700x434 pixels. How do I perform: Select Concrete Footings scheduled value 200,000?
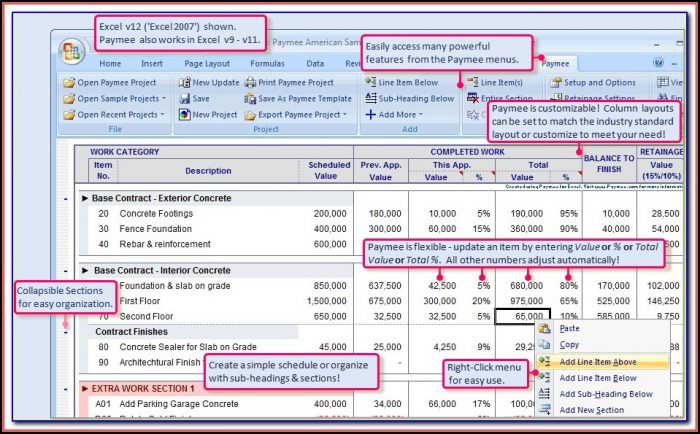pos(329,213)
